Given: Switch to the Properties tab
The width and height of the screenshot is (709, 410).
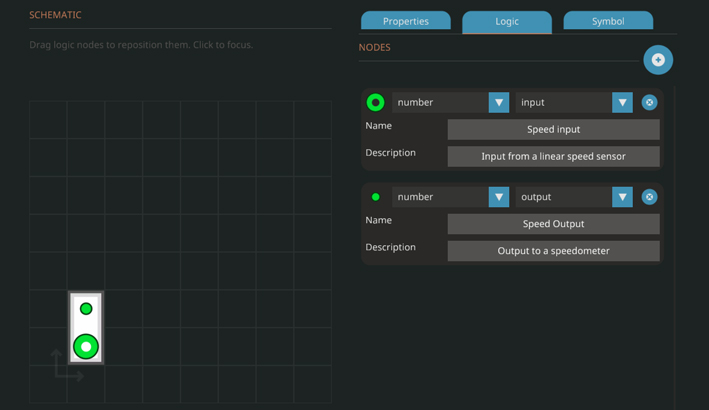Looking at the screenshot, I should coord(405,21).
